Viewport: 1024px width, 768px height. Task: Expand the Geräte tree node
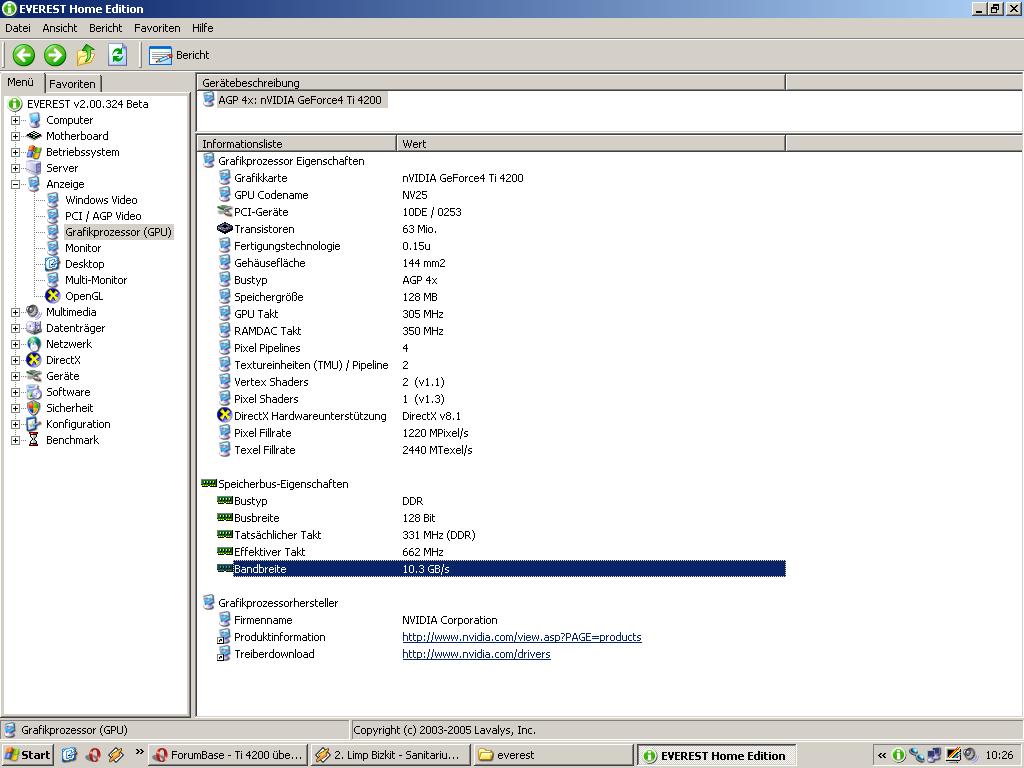[16, 376]
